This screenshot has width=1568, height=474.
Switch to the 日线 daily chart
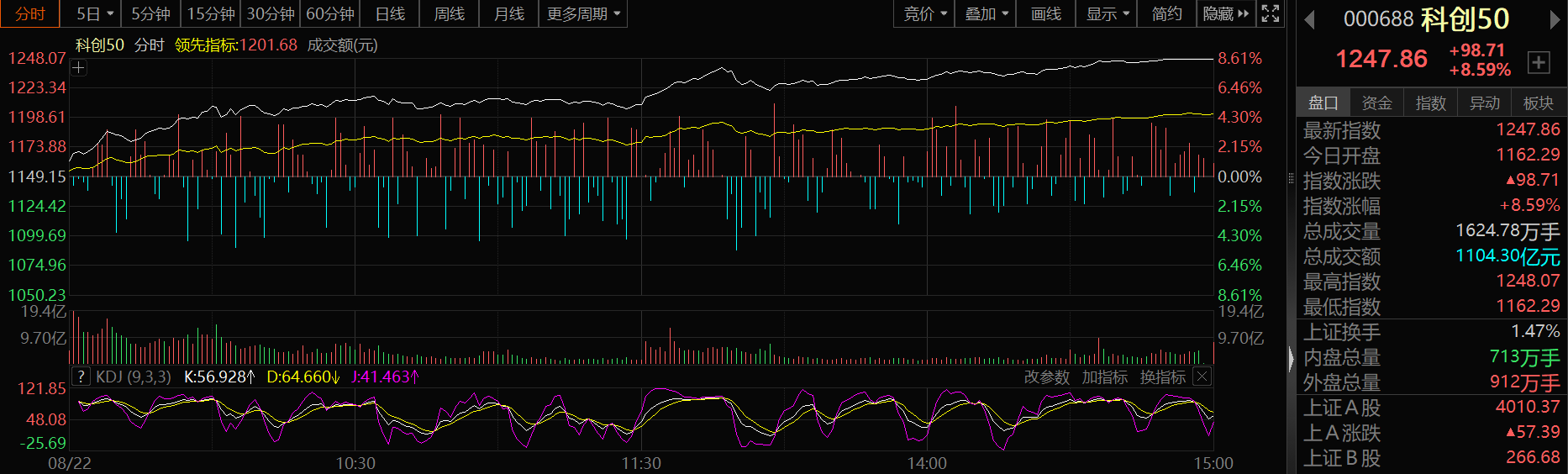point(390,13)
